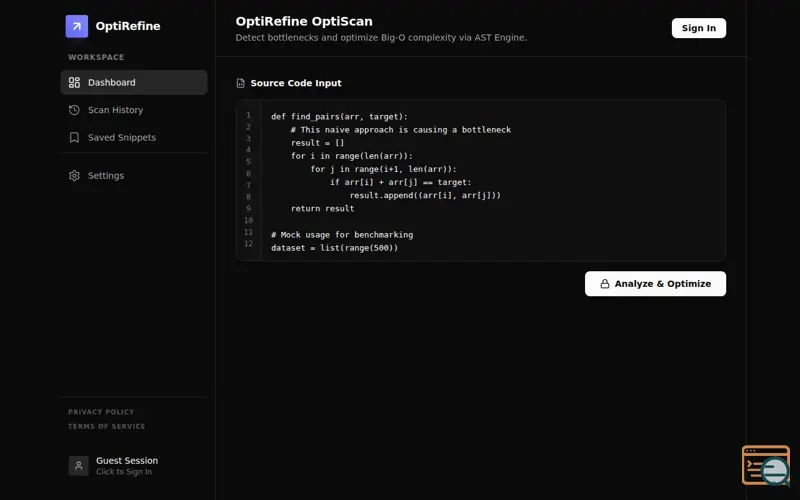Click the OptiRefine arrow logo icon
This screenshot has width=800, height=500.
coord(77,26)
